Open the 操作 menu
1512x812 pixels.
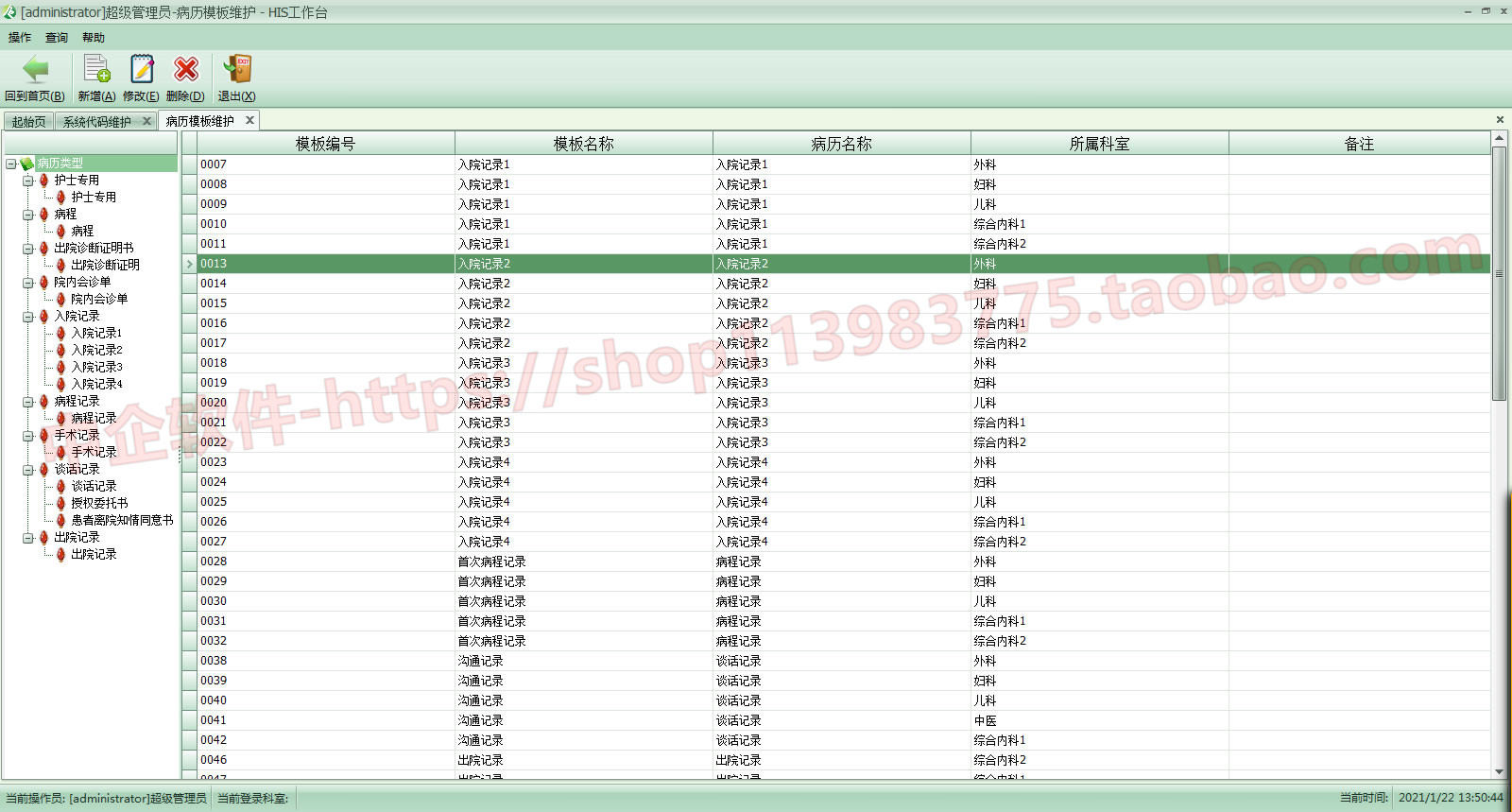click(x=20, y=38)
